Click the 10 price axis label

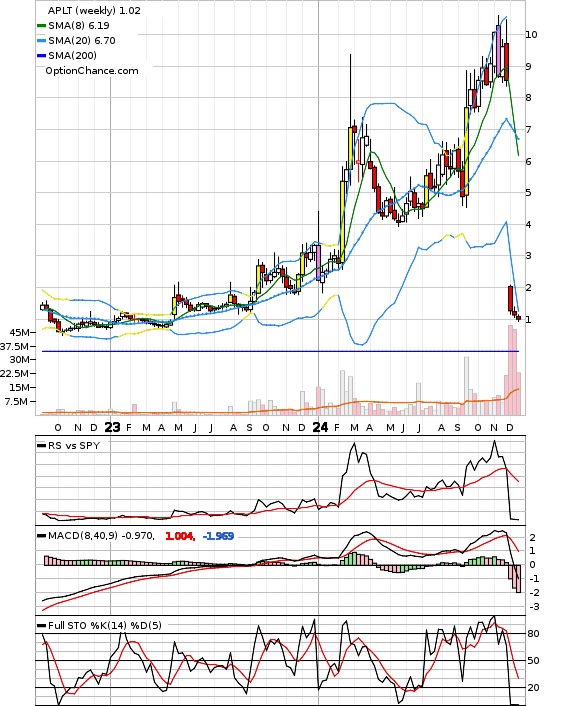pos(531,35)
